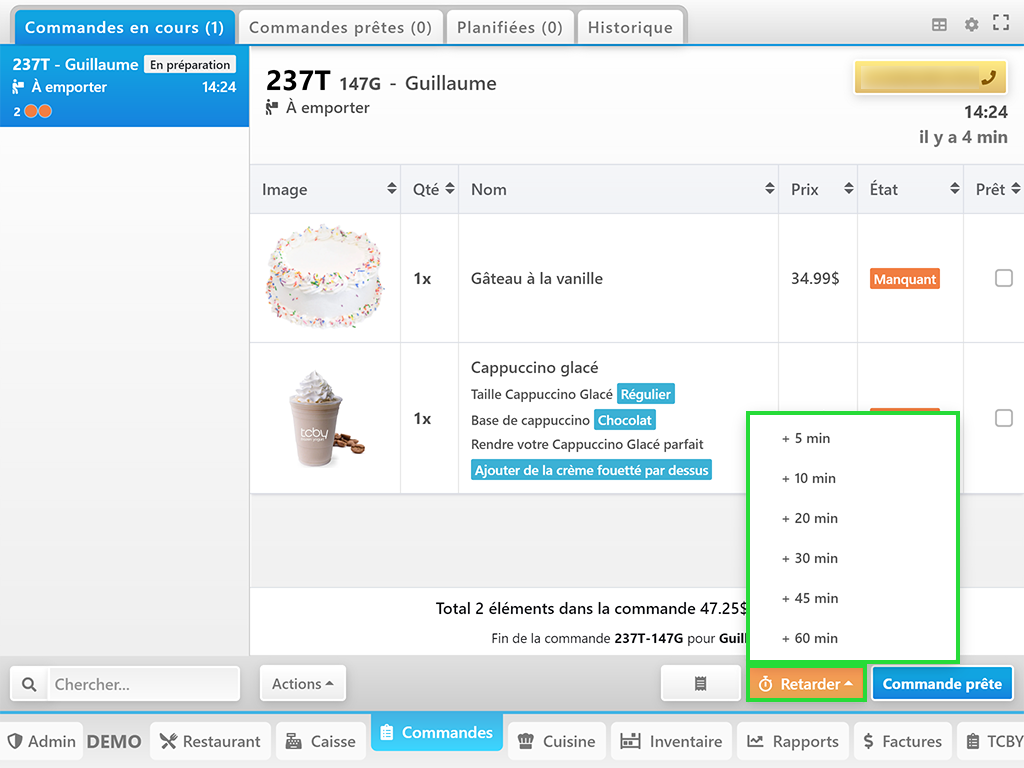This screenshot has width=1024, height=768.
Task: Open the Rapports module
Action: (x=792, y=741)
